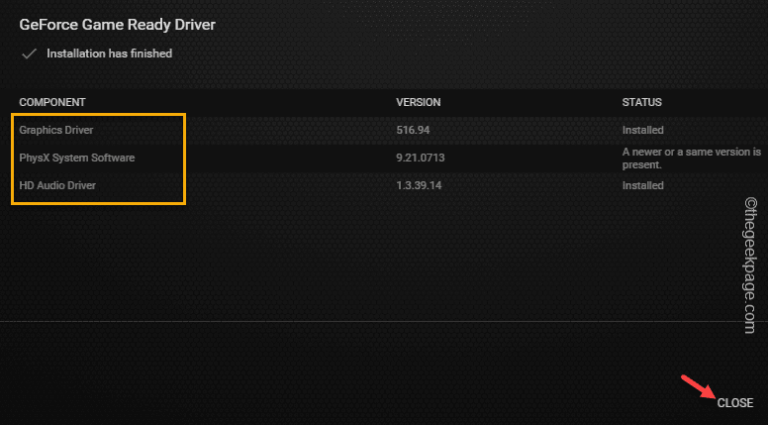Click the orange highlight box border

coord(185,160)
